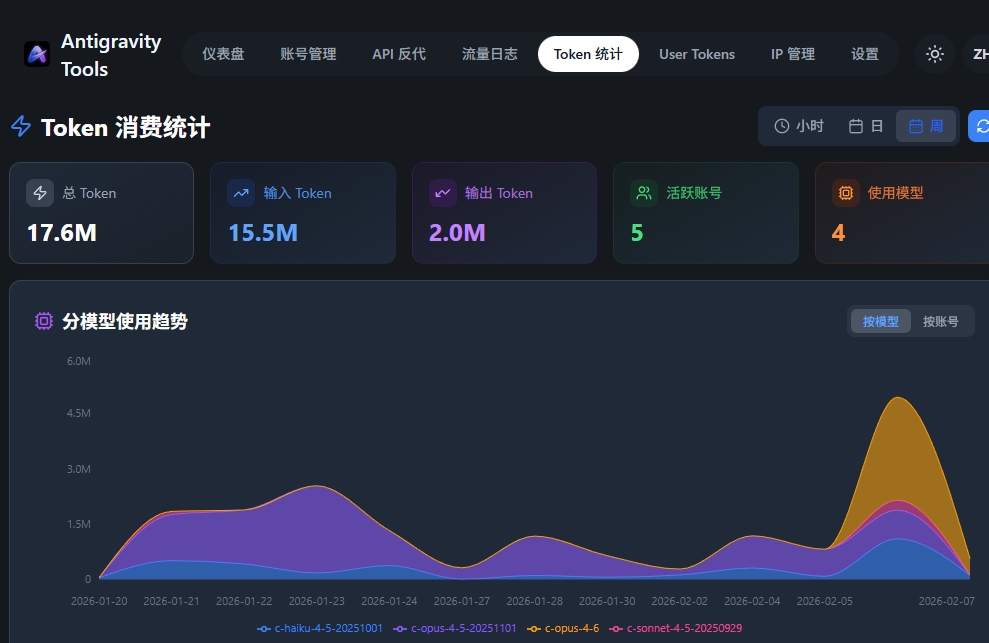This screenshot has width=989, height=643.
Task: Click the lightning icon on 总 Token card
Action: point(40,193)
